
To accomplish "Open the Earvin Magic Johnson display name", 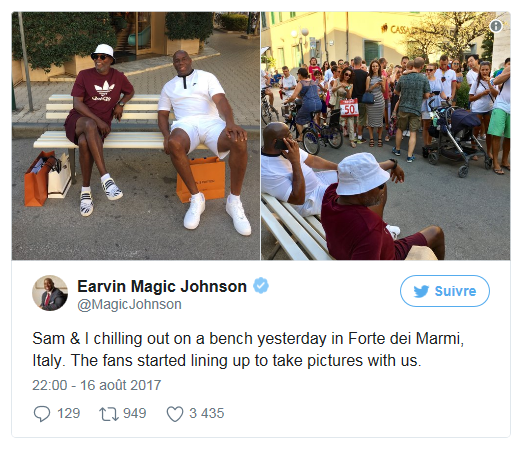I will (x=162, y=286).
